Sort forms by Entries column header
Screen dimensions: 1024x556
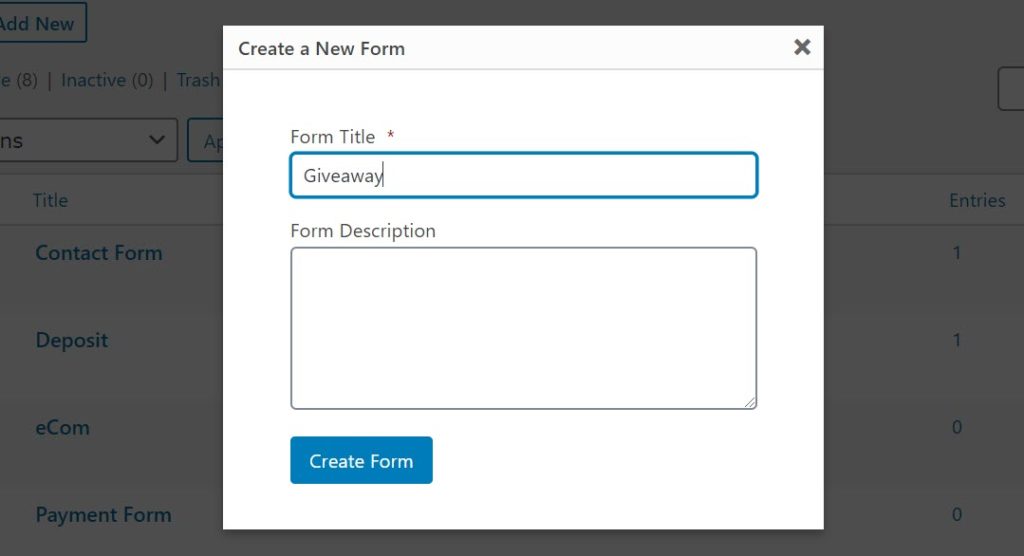click(976, 200)
